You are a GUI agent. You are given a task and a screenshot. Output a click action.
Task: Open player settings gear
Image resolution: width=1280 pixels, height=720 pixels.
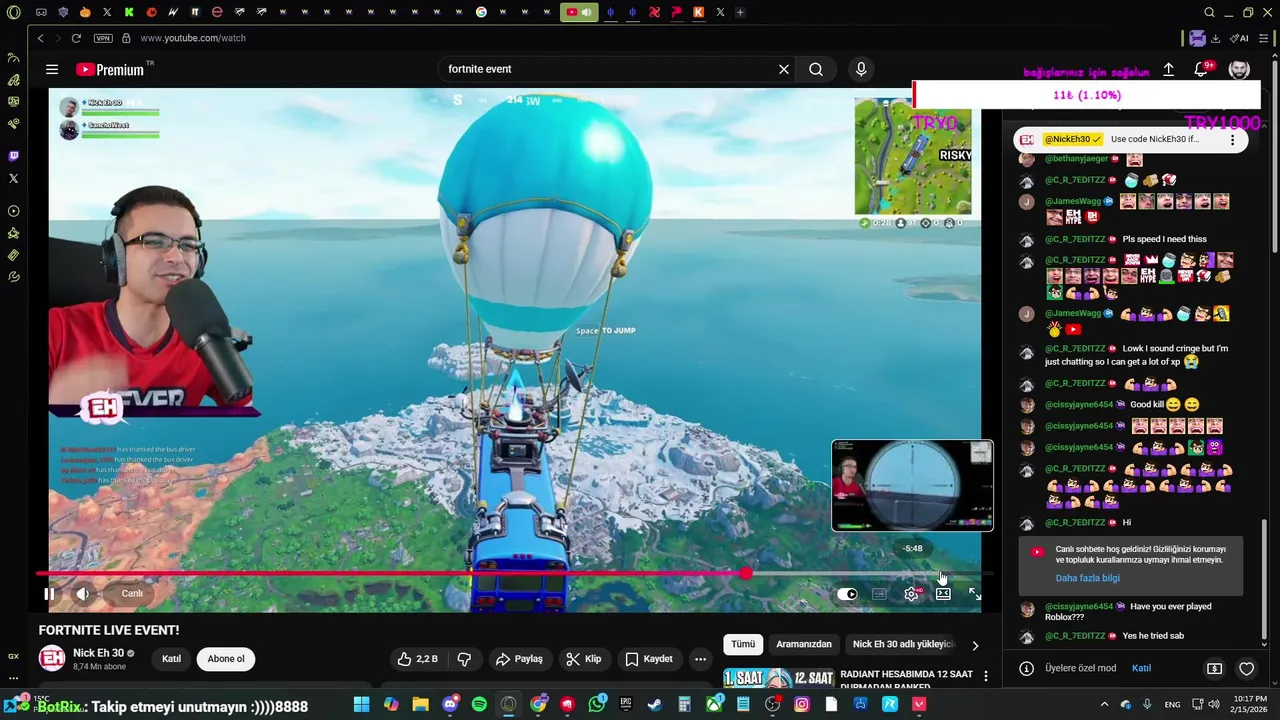911,594
